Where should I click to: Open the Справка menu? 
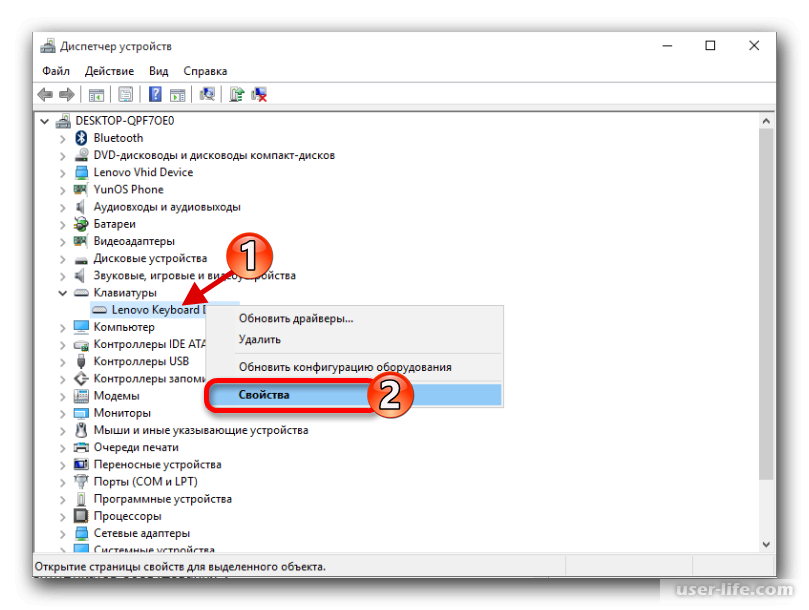[x=205, y=71]
